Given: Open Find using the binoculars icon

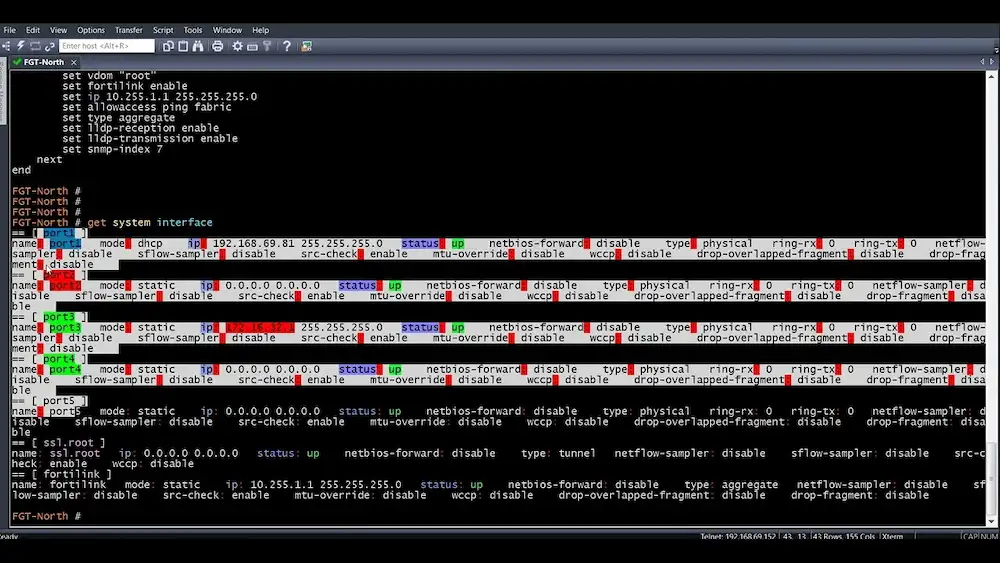Looking at the screenshot, I should (x=198, y=46).
